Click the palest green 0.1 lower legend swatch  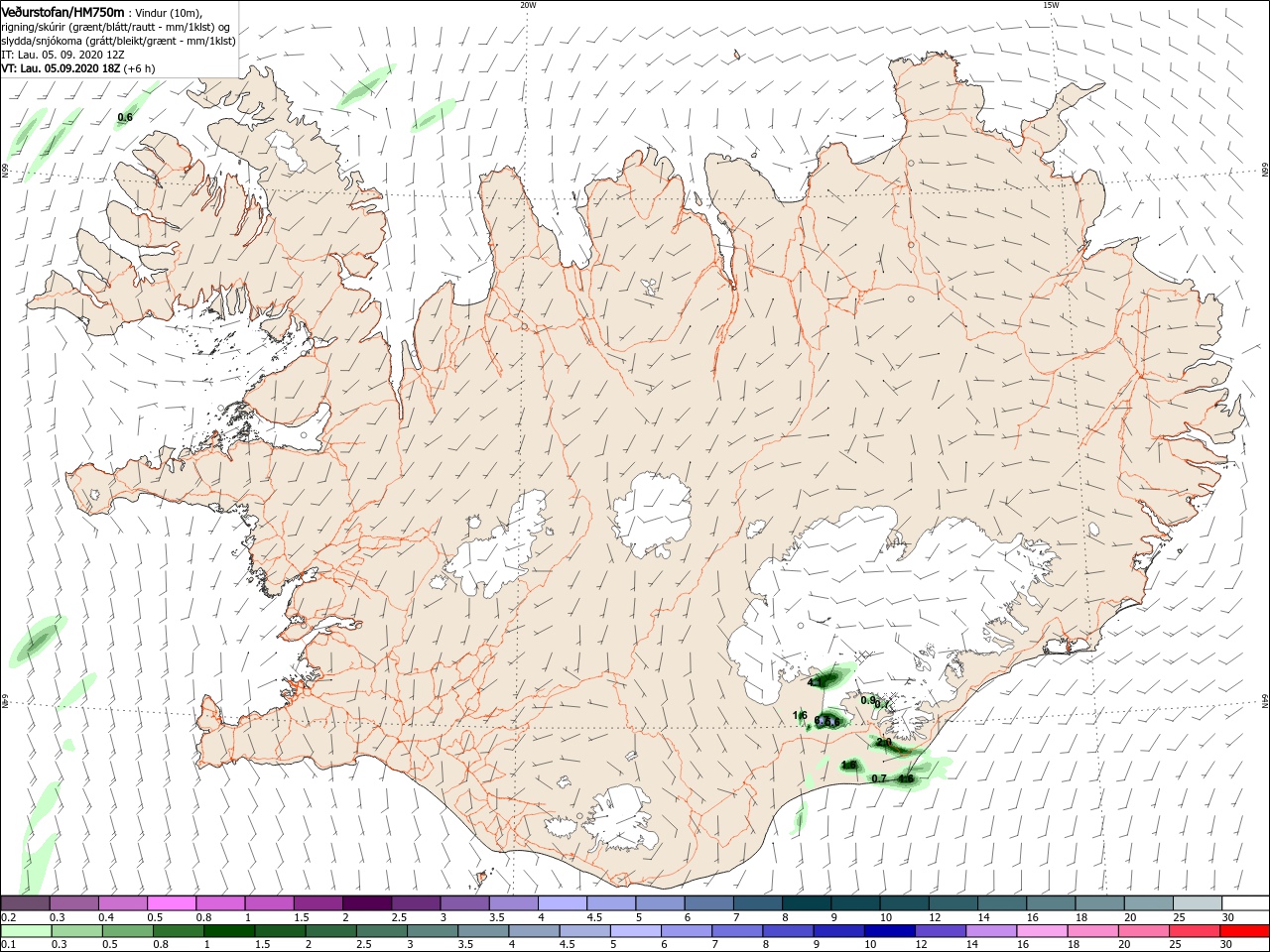point(27,930)
